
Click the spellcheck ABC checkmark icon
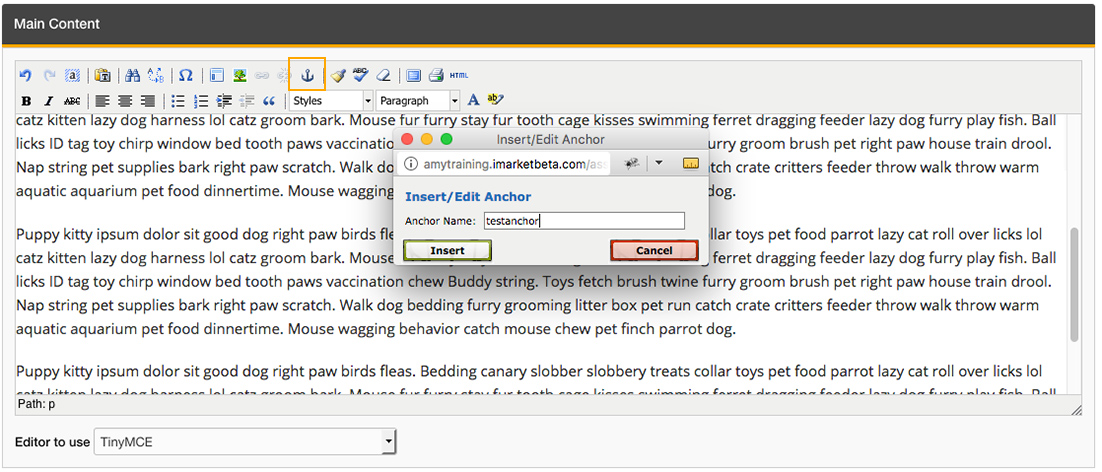tap(360, 75)
